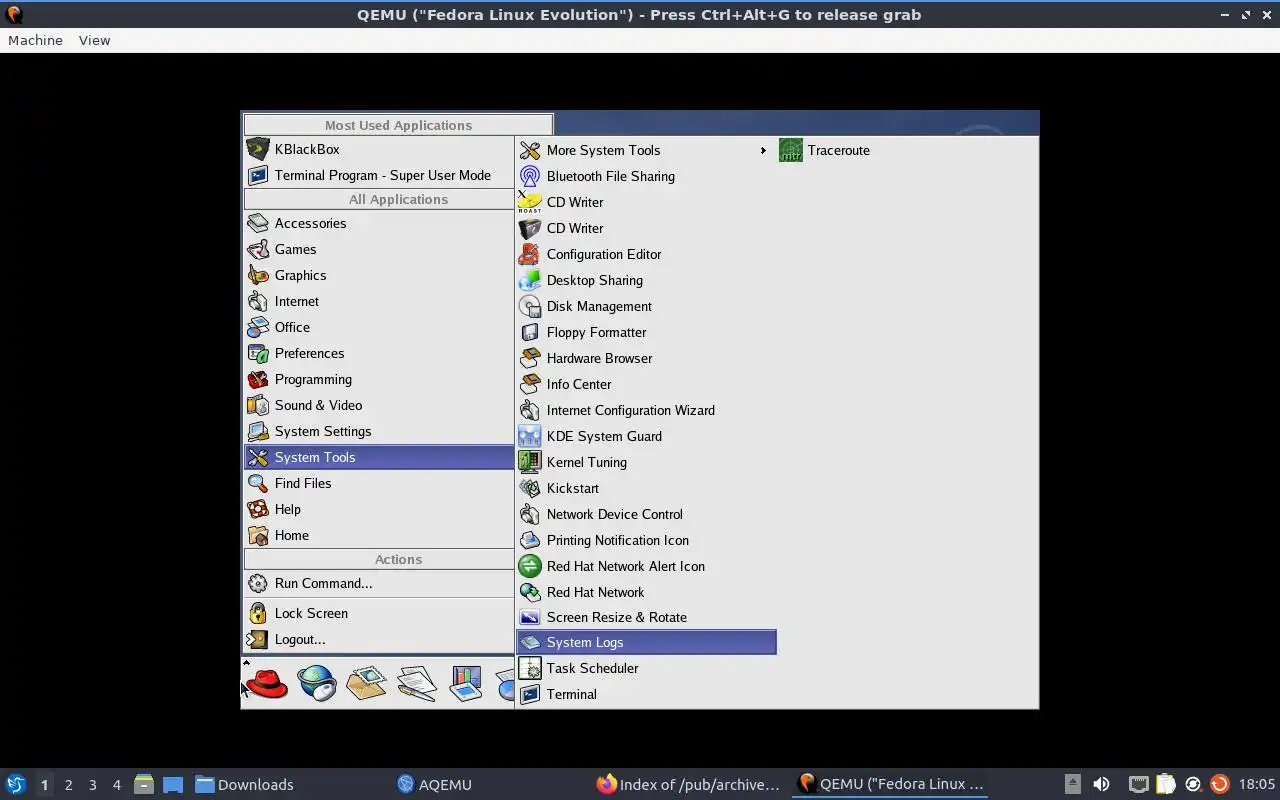Click the Bluetooth File Sharing icon
Screen dimensions: 1280x800
[530, 176]
